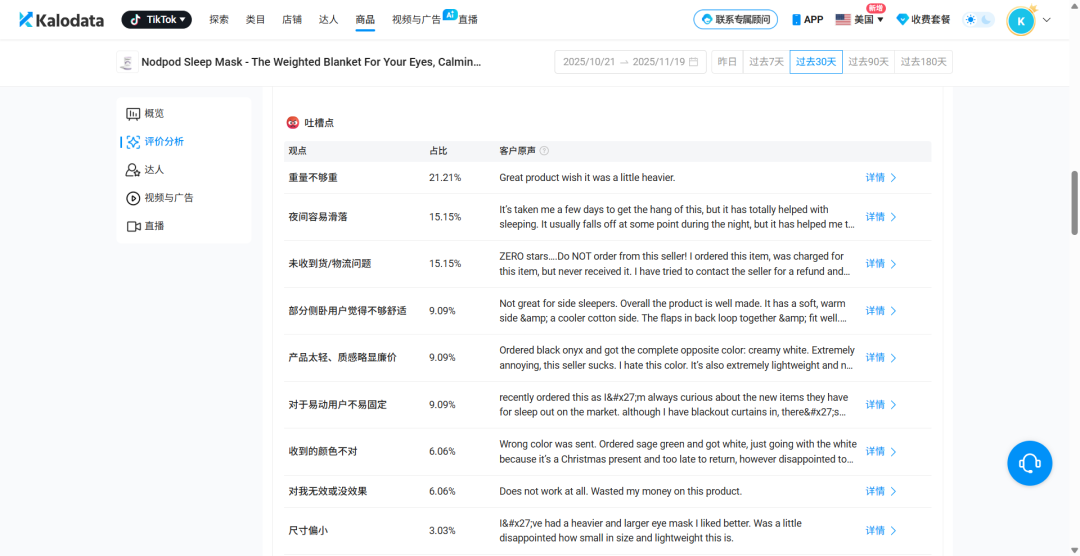Open 详情 for 部分侧卧用户觉得不够舒适
1080x556 pixels.
point(881,311)
